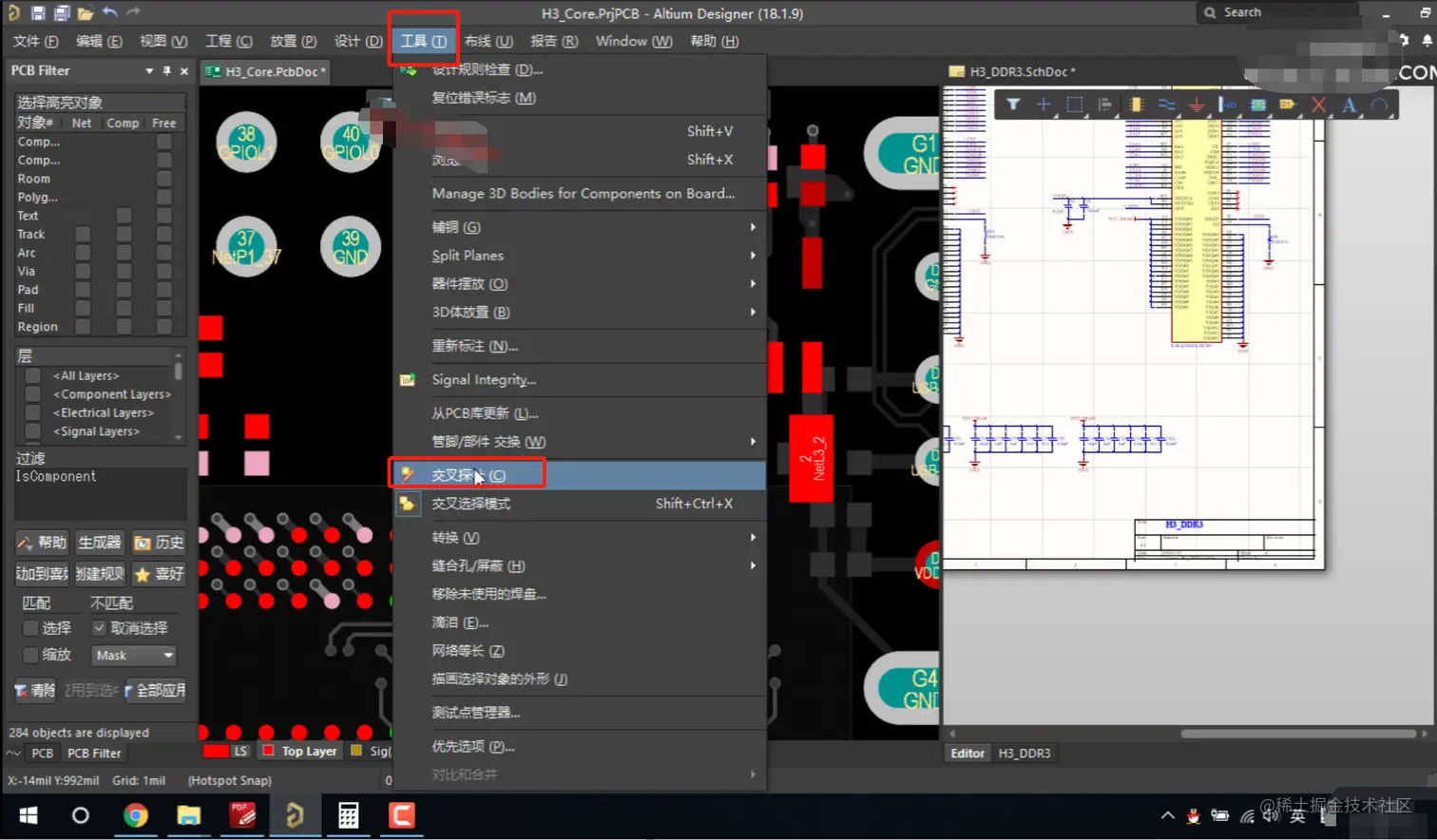1437x840 pixels.
Task: Open the 布线 (U) menu
Action: pos(489,41)
